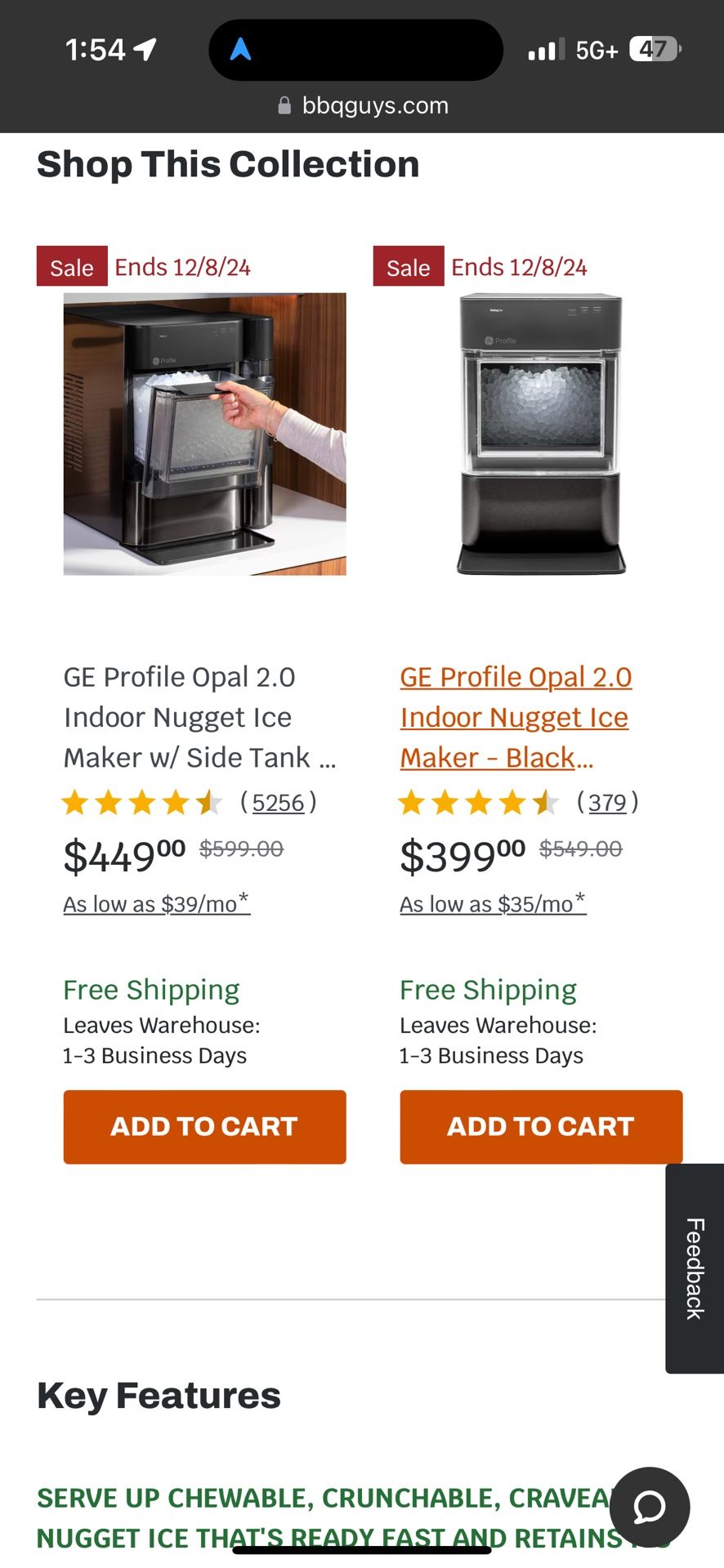View the 379 reviews link

click(607, 803)
